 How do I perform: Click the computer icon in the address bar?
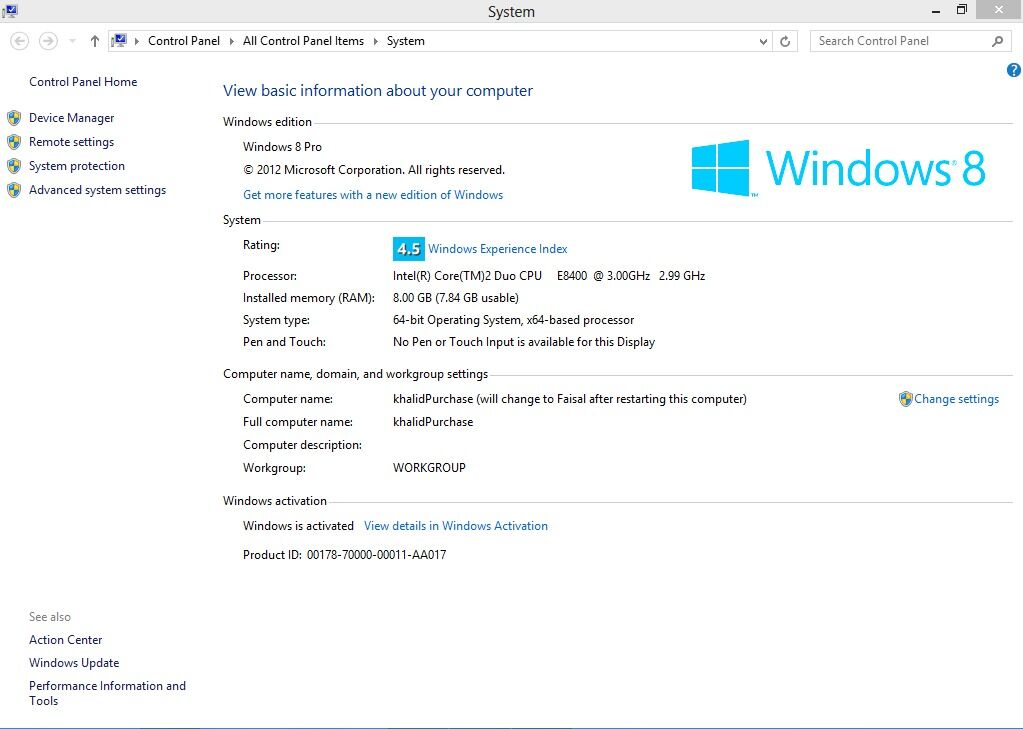pos(119,40)
